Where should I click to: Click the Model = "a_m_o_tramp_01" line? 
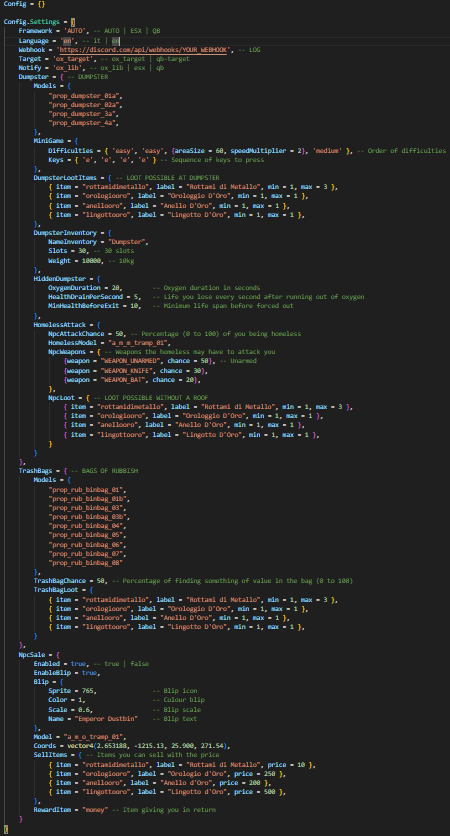[80, 737]
